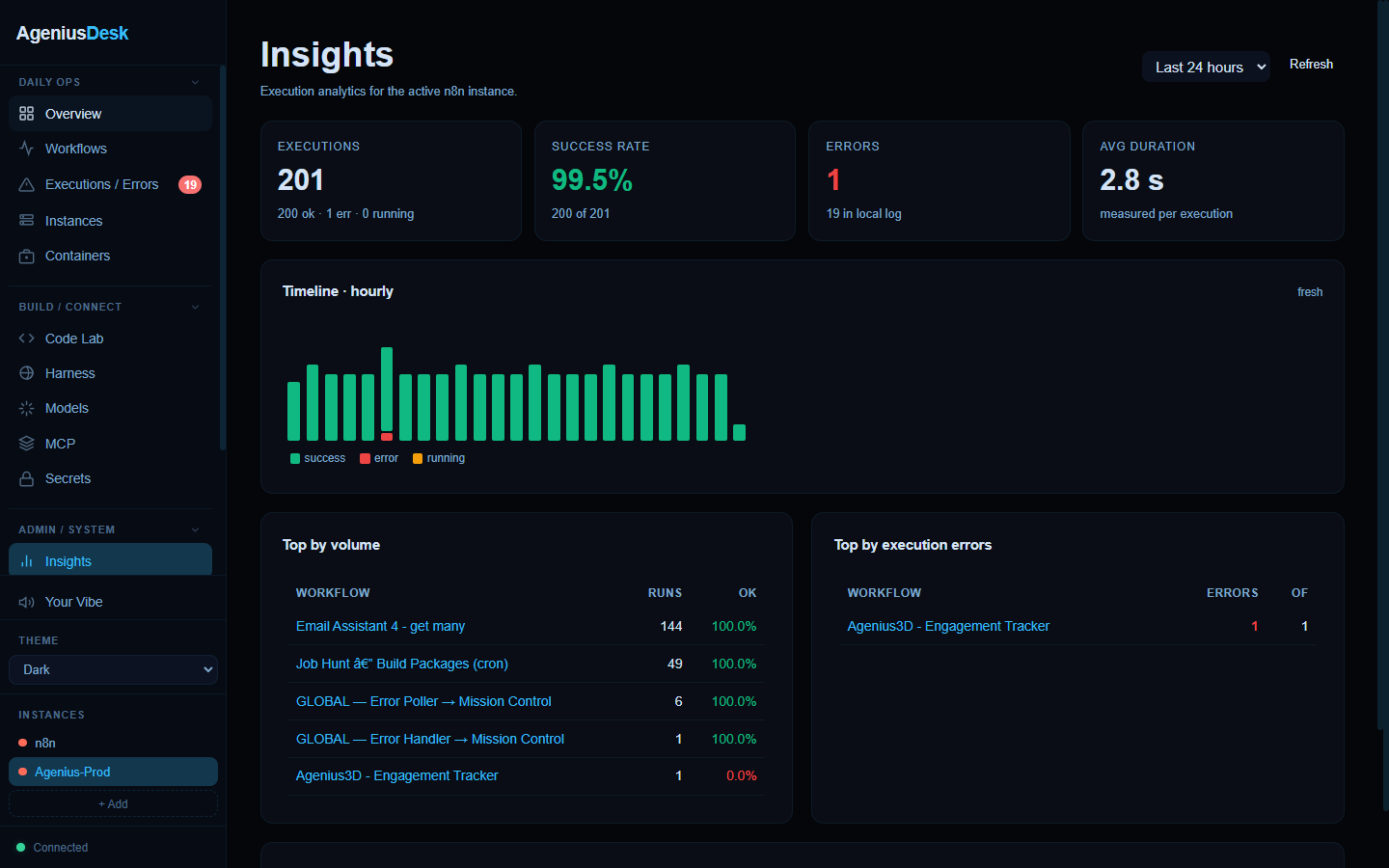This screenshot has width=1389, height=868.
Task: Open Email Assistant 4 - get many workflow
Action: click(x=380, y=626)
